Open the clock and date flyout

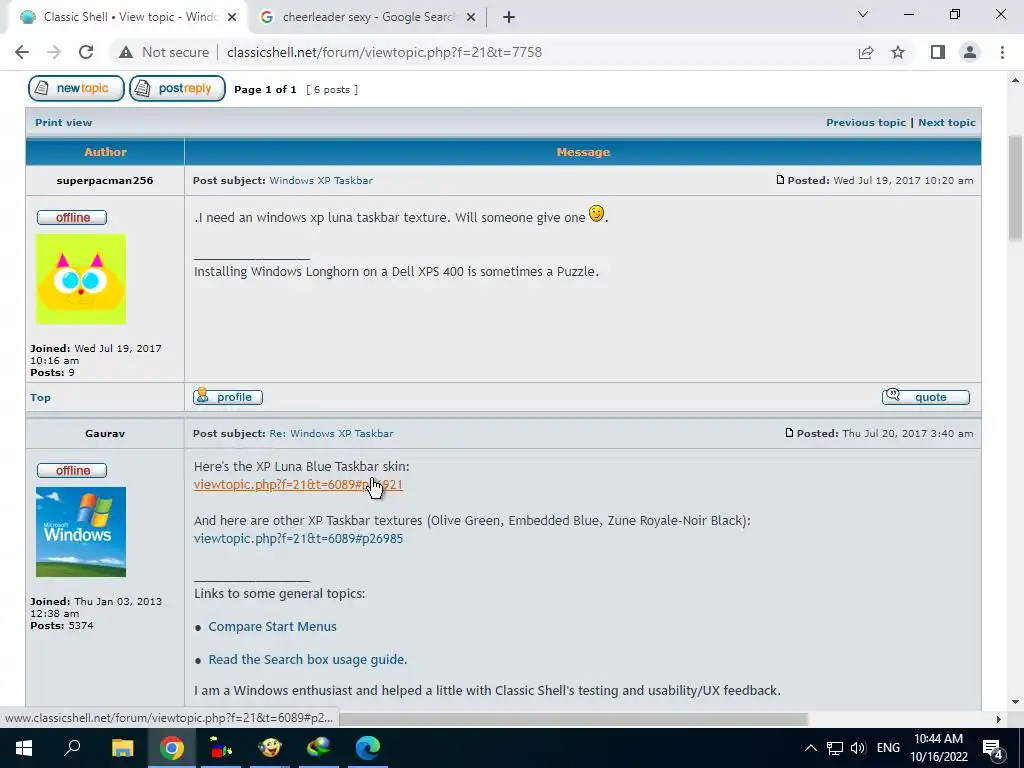point(938,748)
